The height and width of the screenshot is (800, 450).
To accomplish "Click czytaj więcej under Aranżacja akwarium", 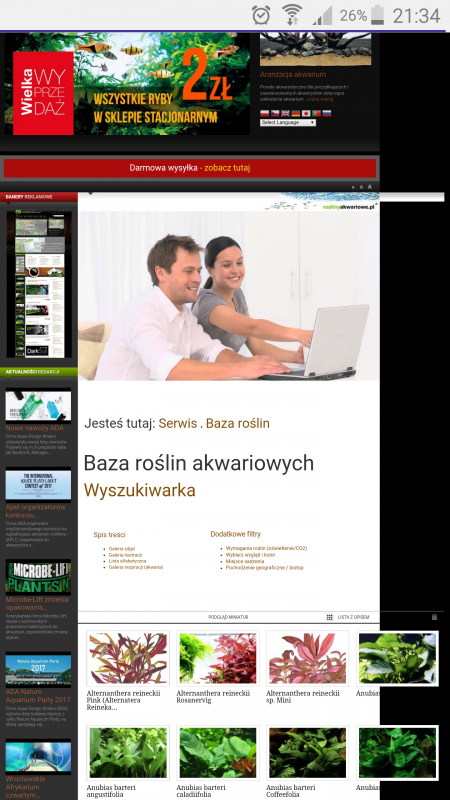I will (320, 99).
